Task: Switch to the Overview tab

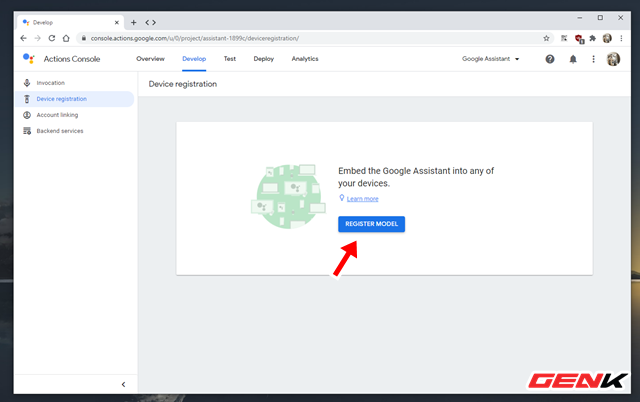Action: (x=150, y=59)
